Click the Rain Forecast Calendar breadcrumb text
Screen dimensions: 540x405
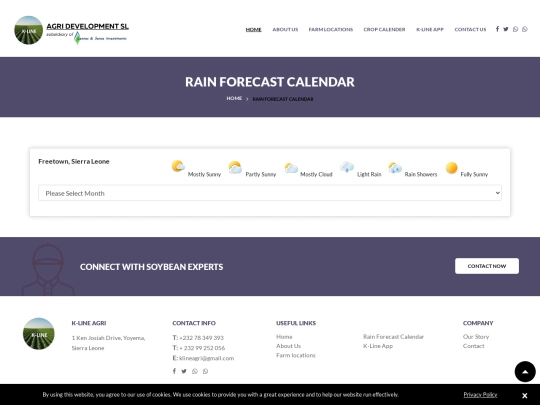click(x=283, y=99)
